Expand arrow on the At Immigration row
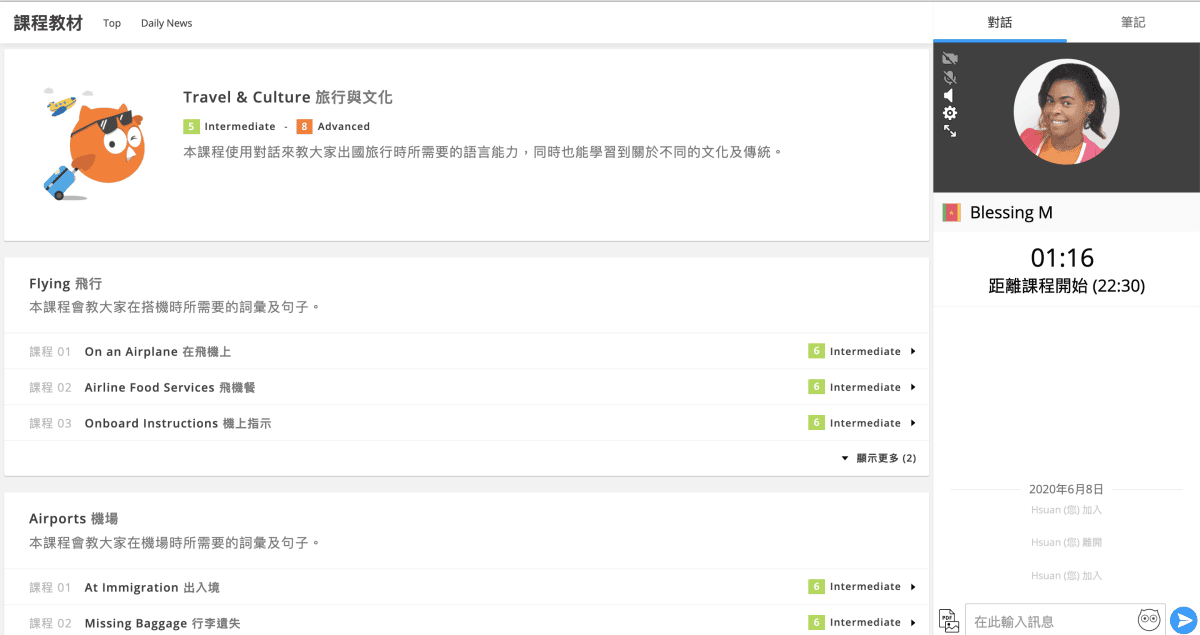Viewport: 1200px width, 635px height. [x=913, y=587]
